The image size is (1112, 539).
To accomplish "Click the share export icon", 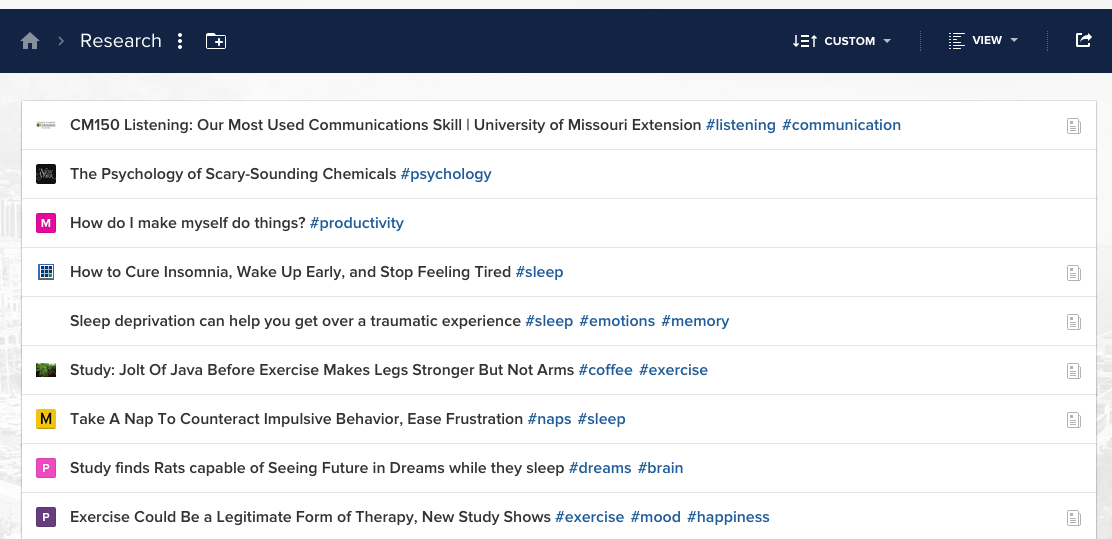I will coord(1083,40).
